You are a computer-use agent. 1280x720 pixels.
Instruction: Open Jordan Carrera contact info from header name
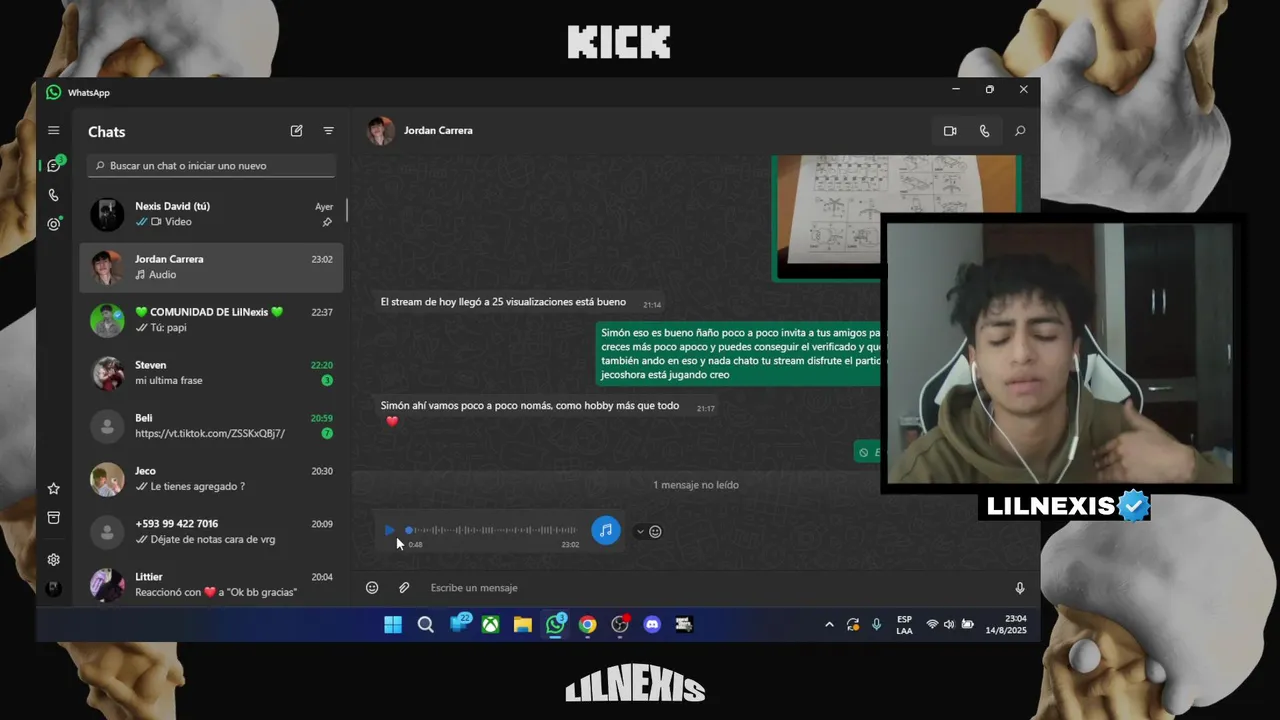pos(438,130)
